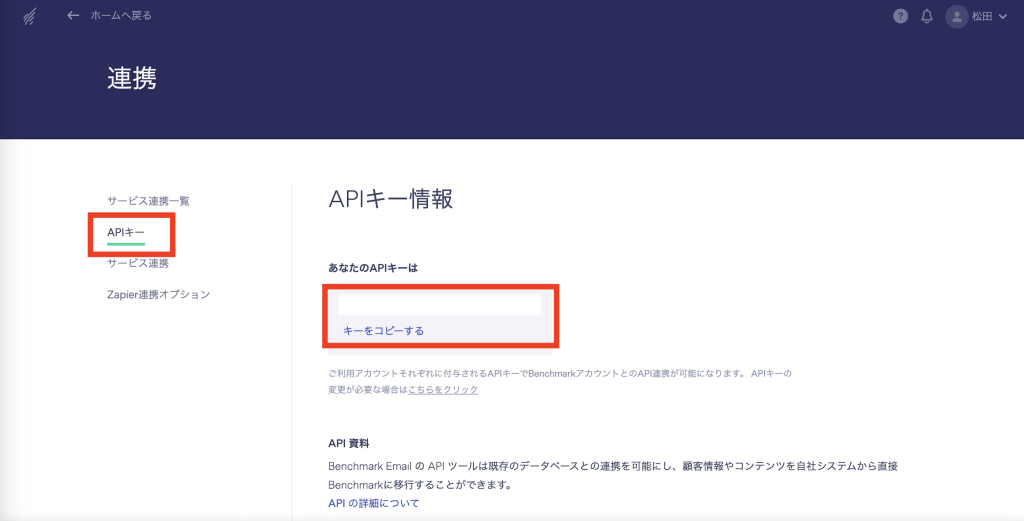The height and width of the screenshot is (521, 1024).
Task: Click the API 資料 section heading
Action: 349,443
